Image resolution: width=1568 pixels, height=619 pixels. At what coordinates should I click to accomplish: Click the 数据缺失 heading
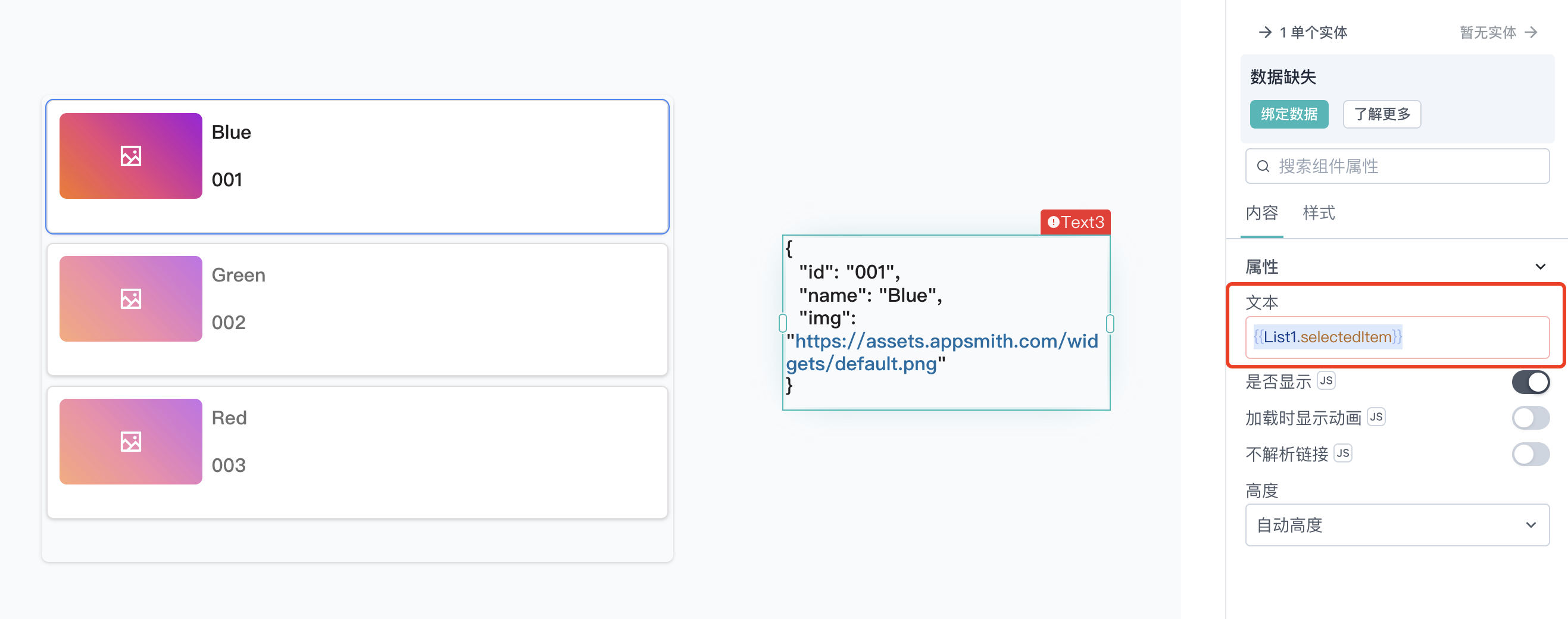[1282, 77]
